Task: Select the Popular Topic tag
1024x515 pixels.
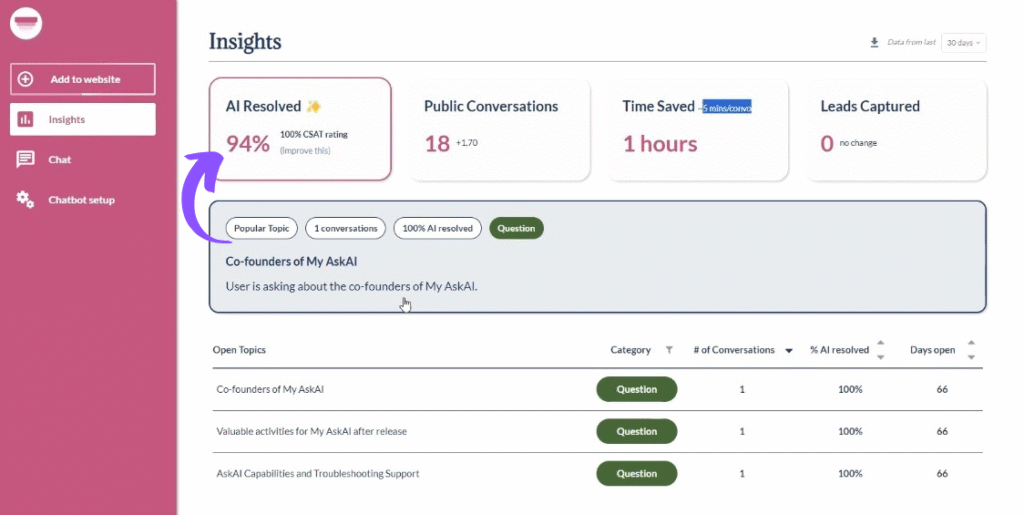Action: coord(261,228)
